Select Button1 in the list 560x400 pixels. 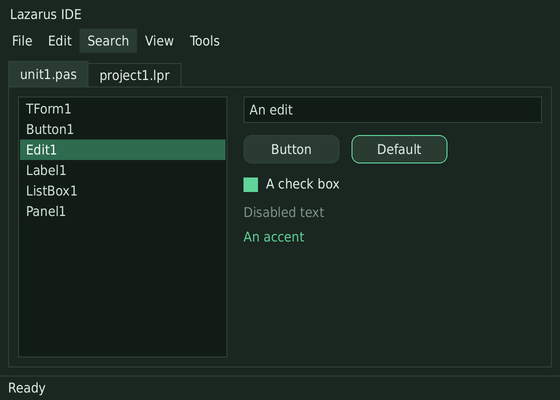[122, 129]
